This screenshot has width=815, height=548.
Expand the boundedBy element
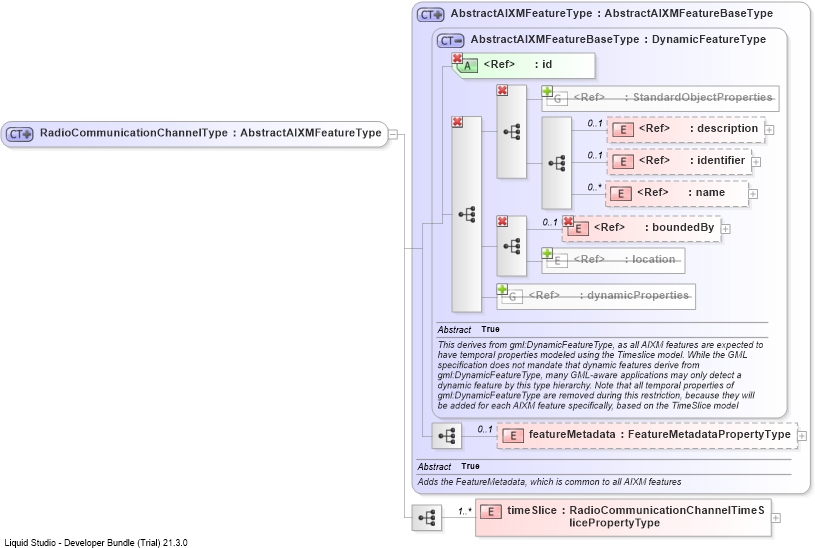[x=726, y=229]
